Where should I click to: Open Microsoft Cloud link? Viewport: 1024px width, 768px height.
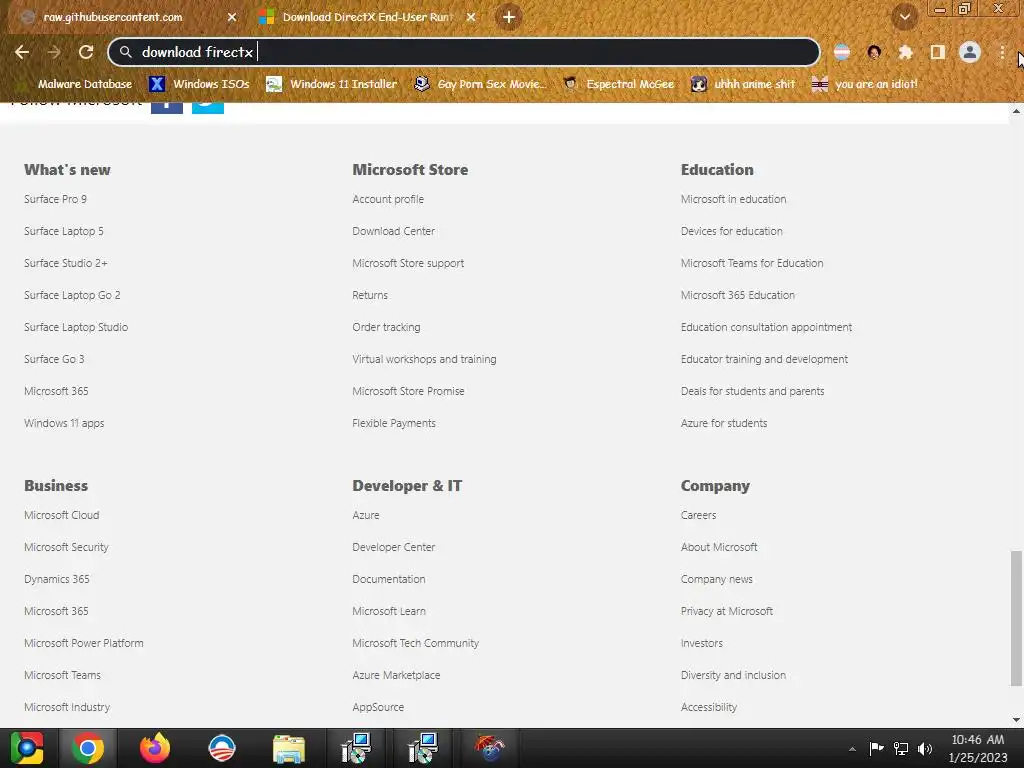click(x=62, y=515)
